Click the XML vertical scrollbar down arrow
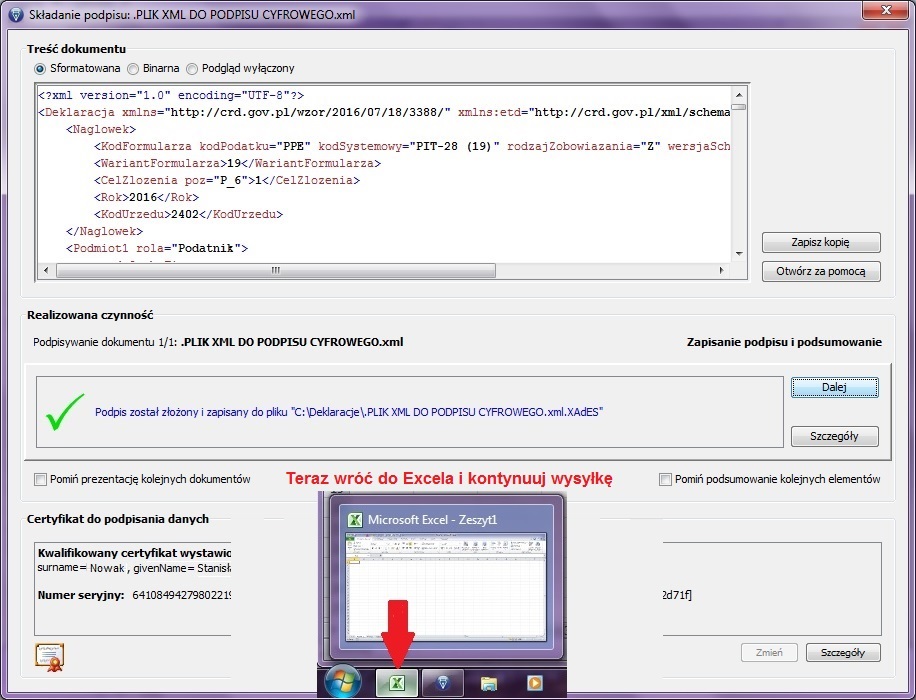Screen dimensions: 916x700 click(x=739, y=254)
